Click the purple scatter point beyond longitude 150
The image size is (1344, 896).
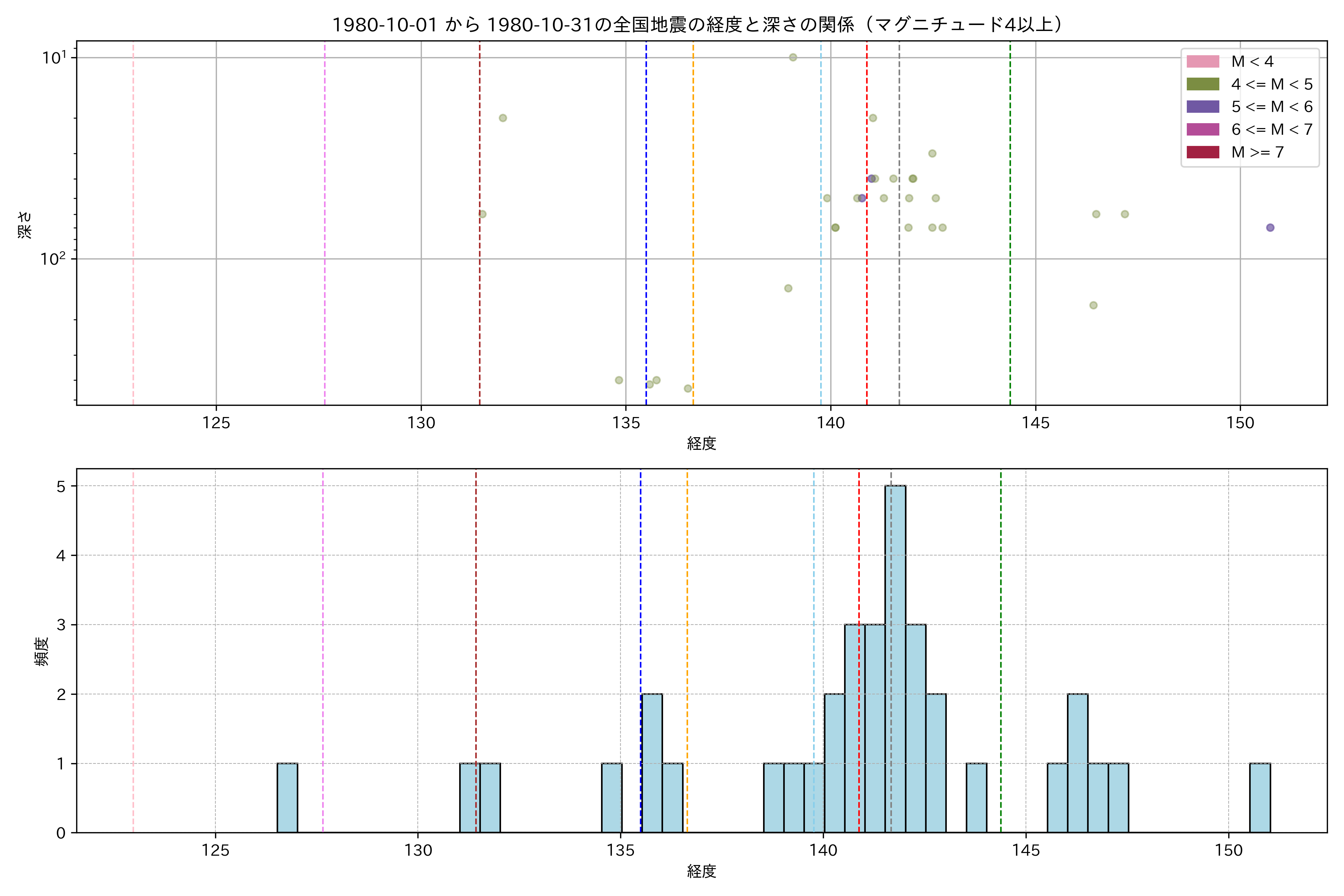(1270, 227)
